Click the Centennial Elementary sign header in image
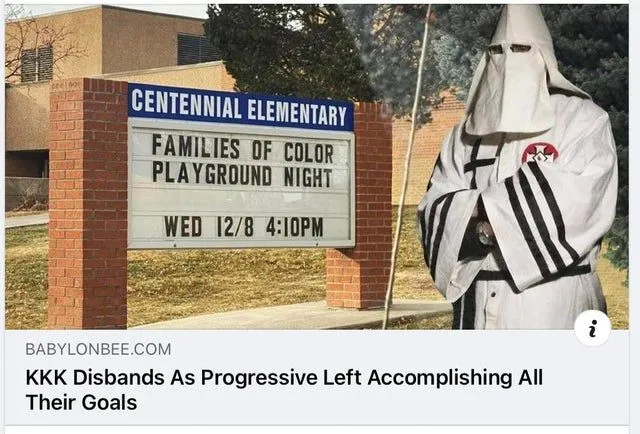Image resolution: width=640 pixels, height=434 pixels. [x=241, y=107]
